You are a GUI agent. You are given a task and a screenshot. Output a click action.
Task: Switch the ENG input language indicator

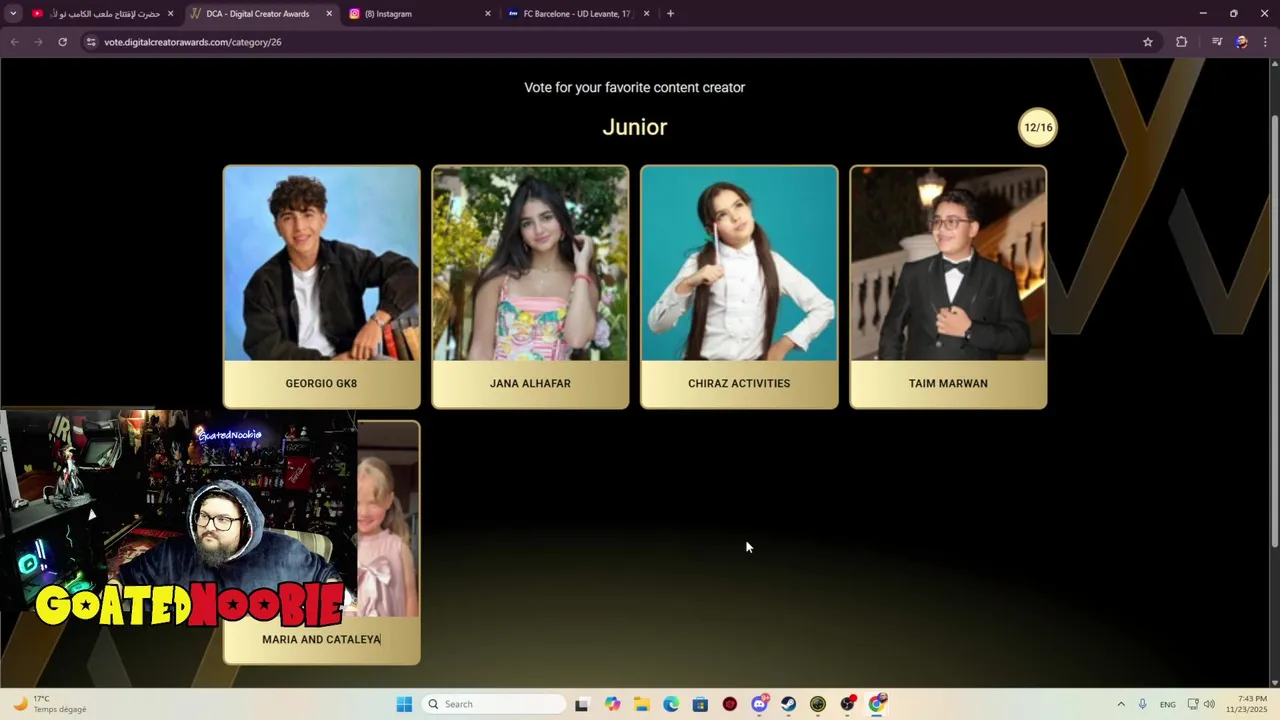(x=1168, y=704)
